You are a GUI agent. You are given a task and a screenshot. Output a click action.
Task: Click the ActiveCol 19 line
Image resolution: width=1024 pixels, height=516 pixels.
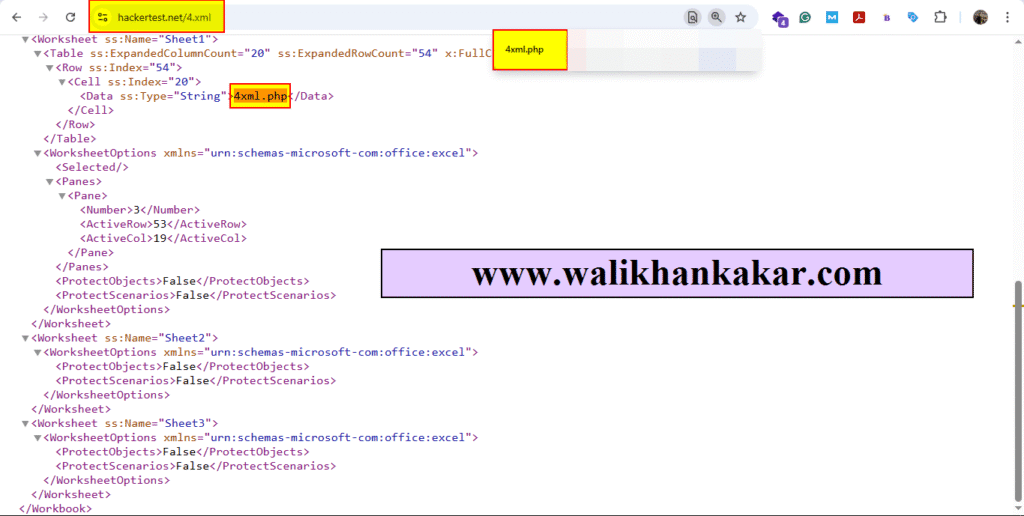click(163, 238)
